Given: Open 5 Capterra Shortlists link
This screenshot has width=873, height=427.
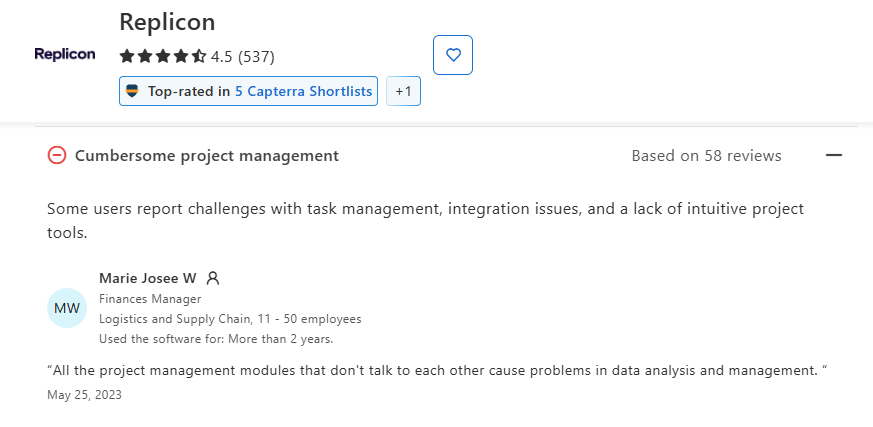Looking at the screenshot, I should coord(303,91).
